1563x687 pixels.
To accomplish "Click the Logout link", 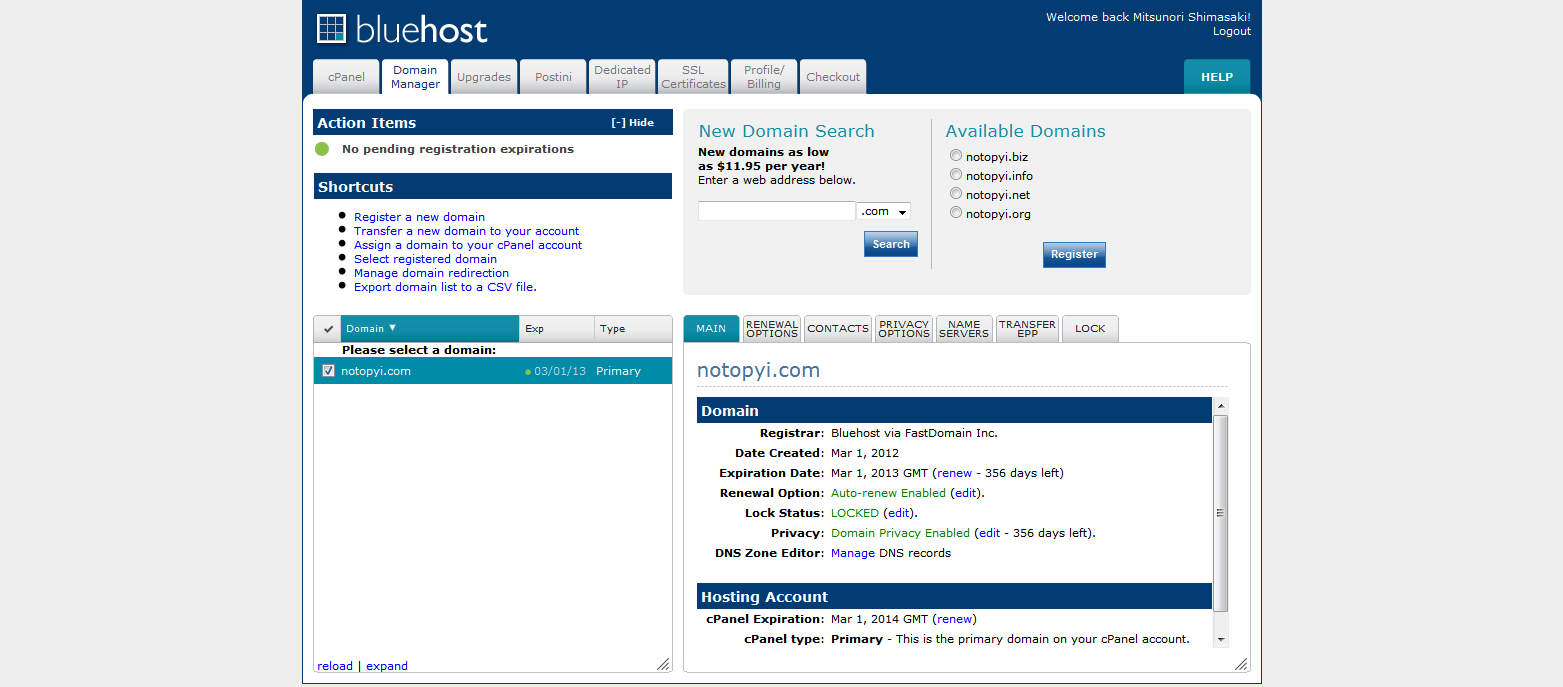I will 1232,31.
